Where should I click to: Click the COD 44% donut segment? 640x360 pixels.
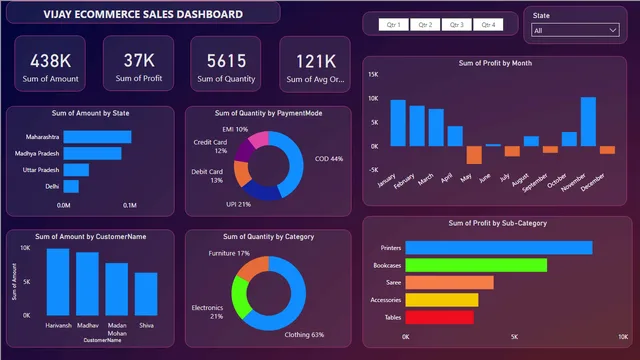296,161
